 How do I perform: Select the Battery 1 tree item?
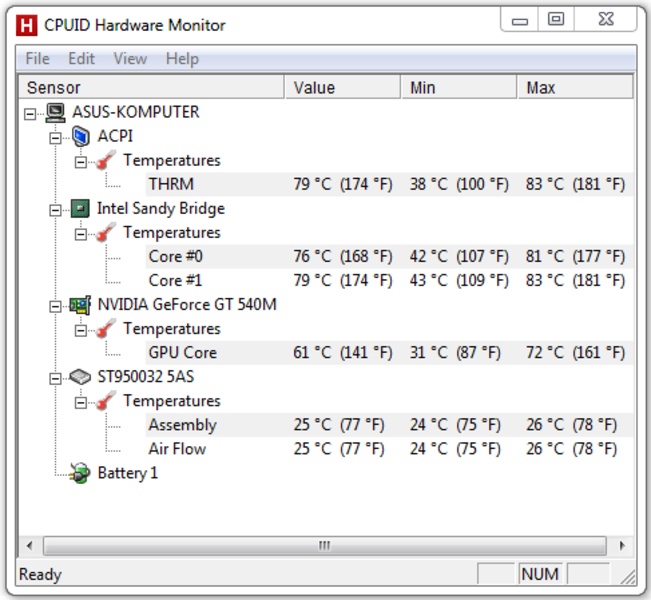[x=127, y=473]
